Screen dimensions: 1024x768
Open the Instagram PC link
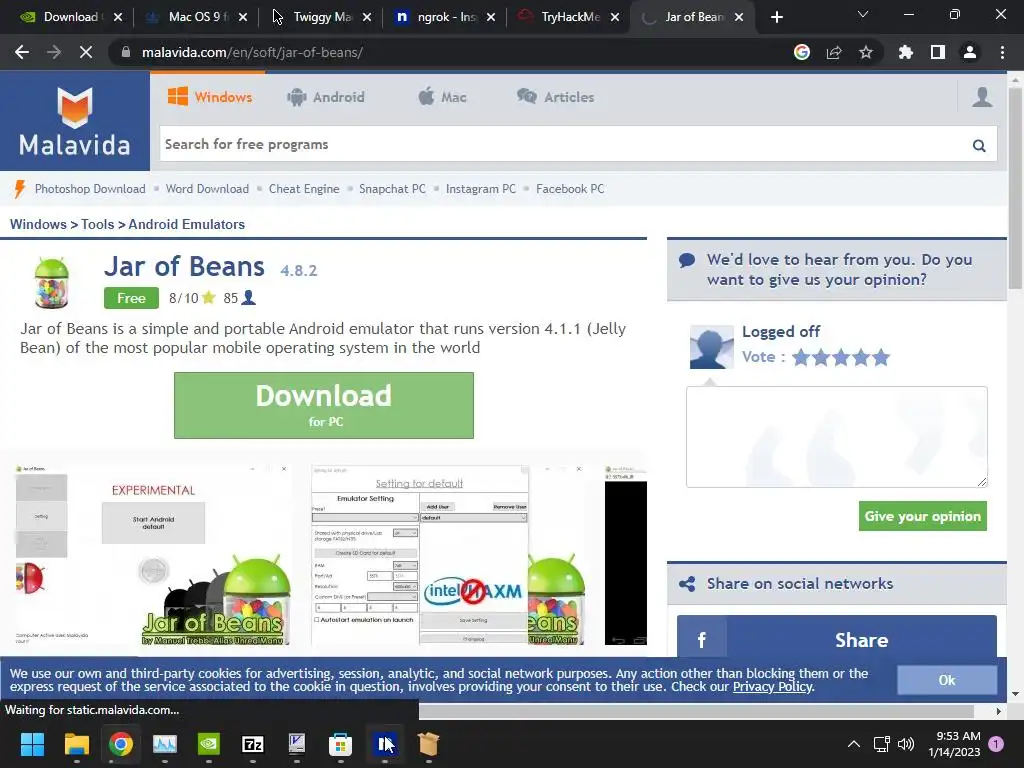click(481, 189)
